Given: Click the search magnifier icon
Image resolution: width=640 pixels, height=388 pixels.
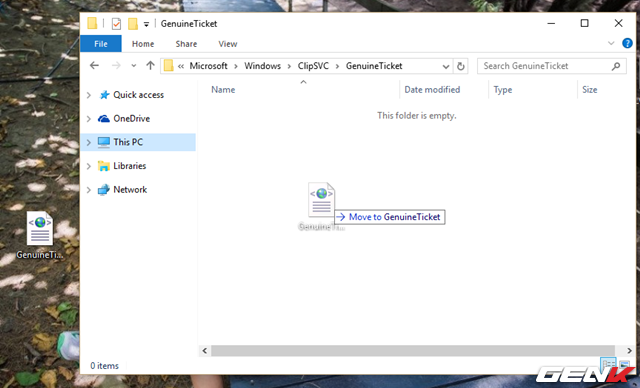Looking at the screenshot, I should [x=616, y=66].
